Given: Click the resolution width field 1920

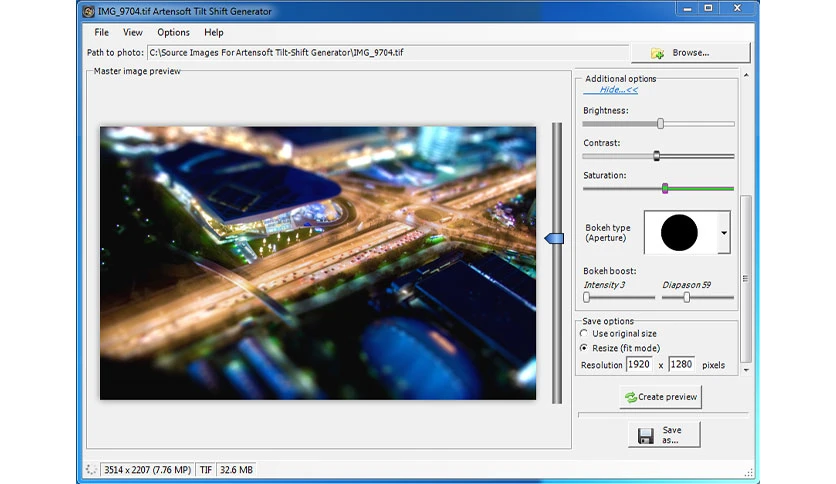Looking at the screenshot, I should pos(639,364).
